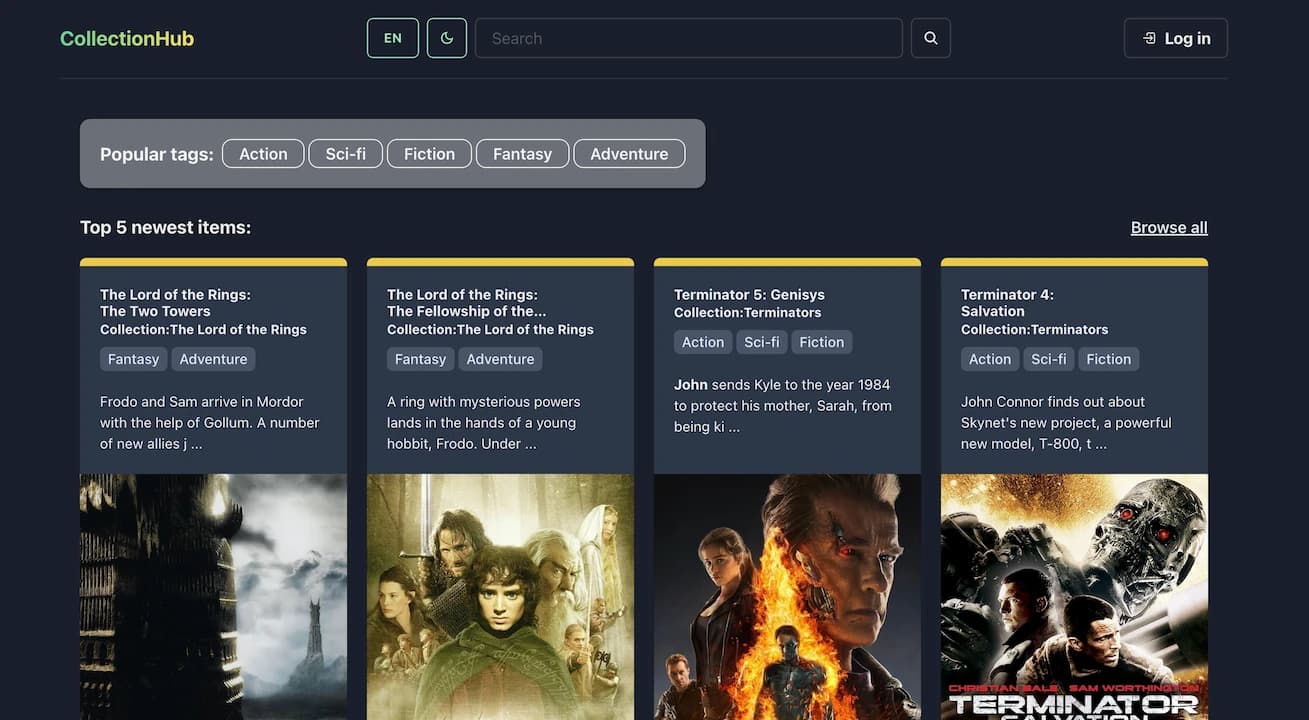Viewport: 1309px width, 720px height.
Task: Focus the Search input field
Action: click(x=689, y=38)
